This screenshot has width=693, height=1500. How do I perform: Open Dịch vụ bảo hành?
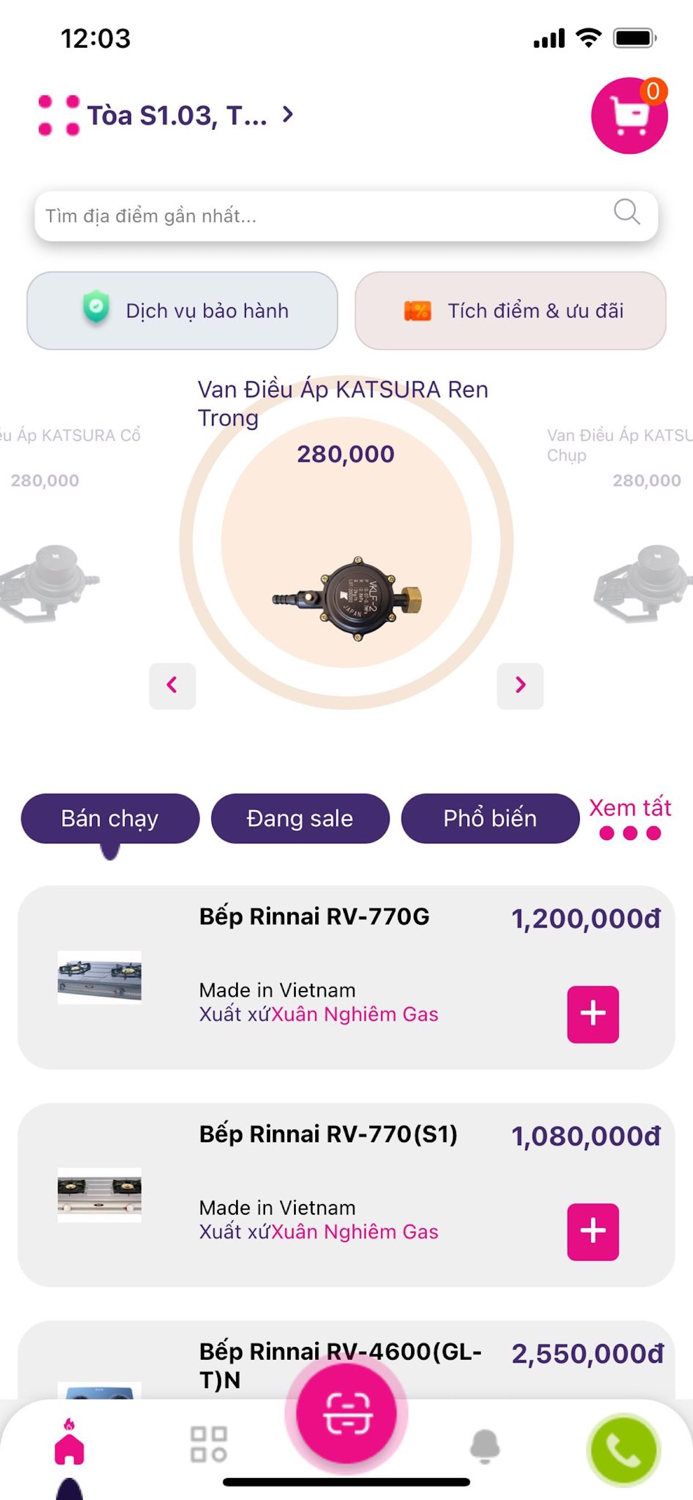181,310
